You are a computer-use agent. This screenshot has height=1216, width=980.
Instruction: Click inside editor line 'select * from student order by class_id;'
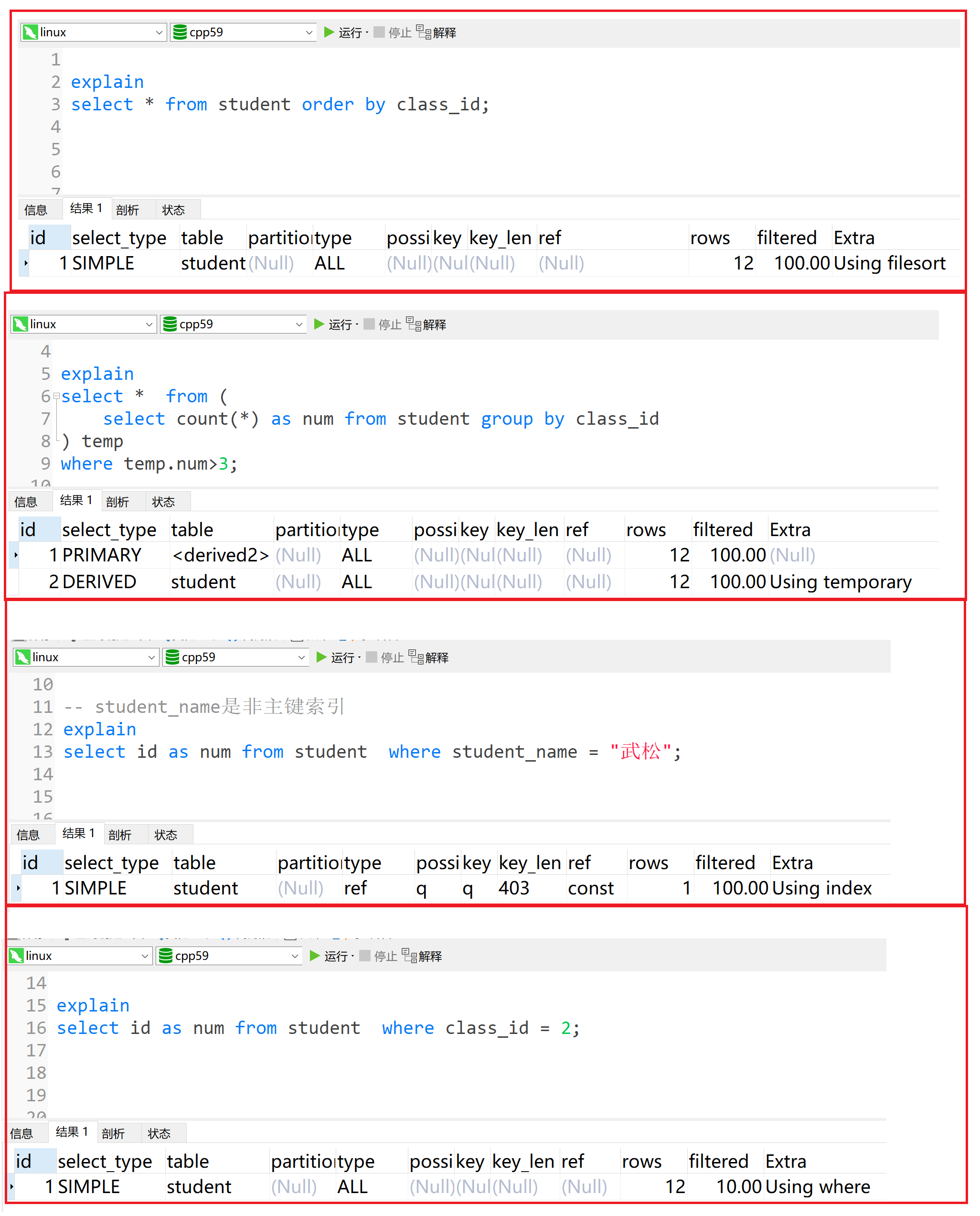(280, 105)
